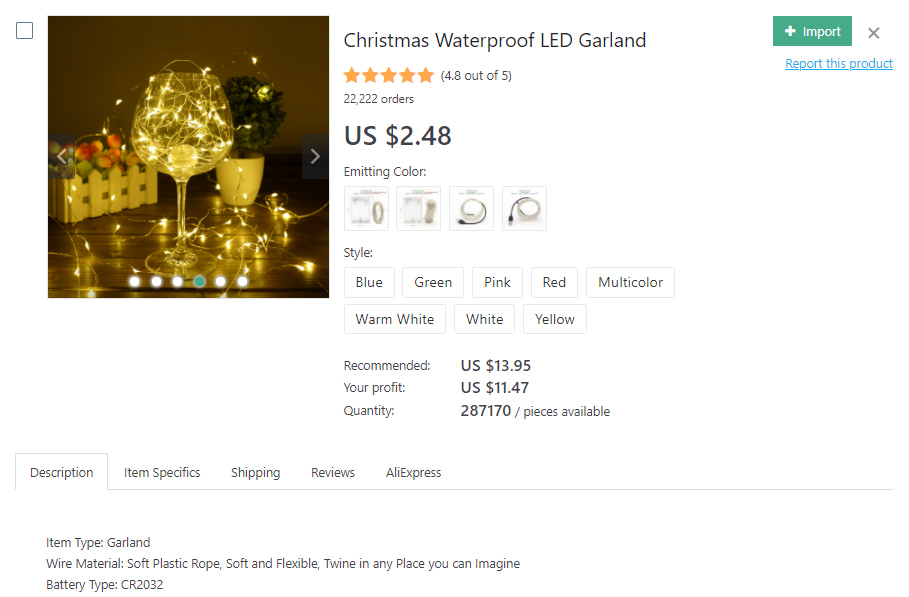
Task: Select the second Emitting Color thumbnail
Action: (418, 208)
